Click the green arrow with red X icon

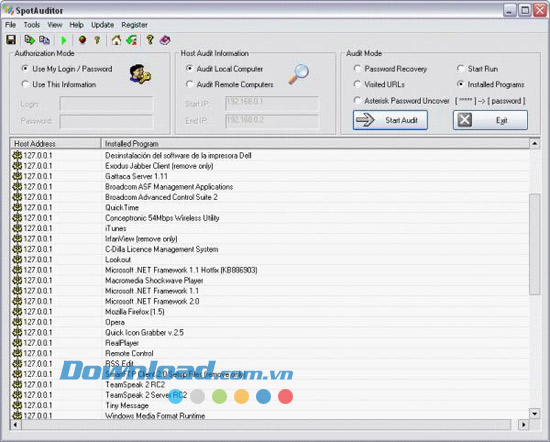132,40
